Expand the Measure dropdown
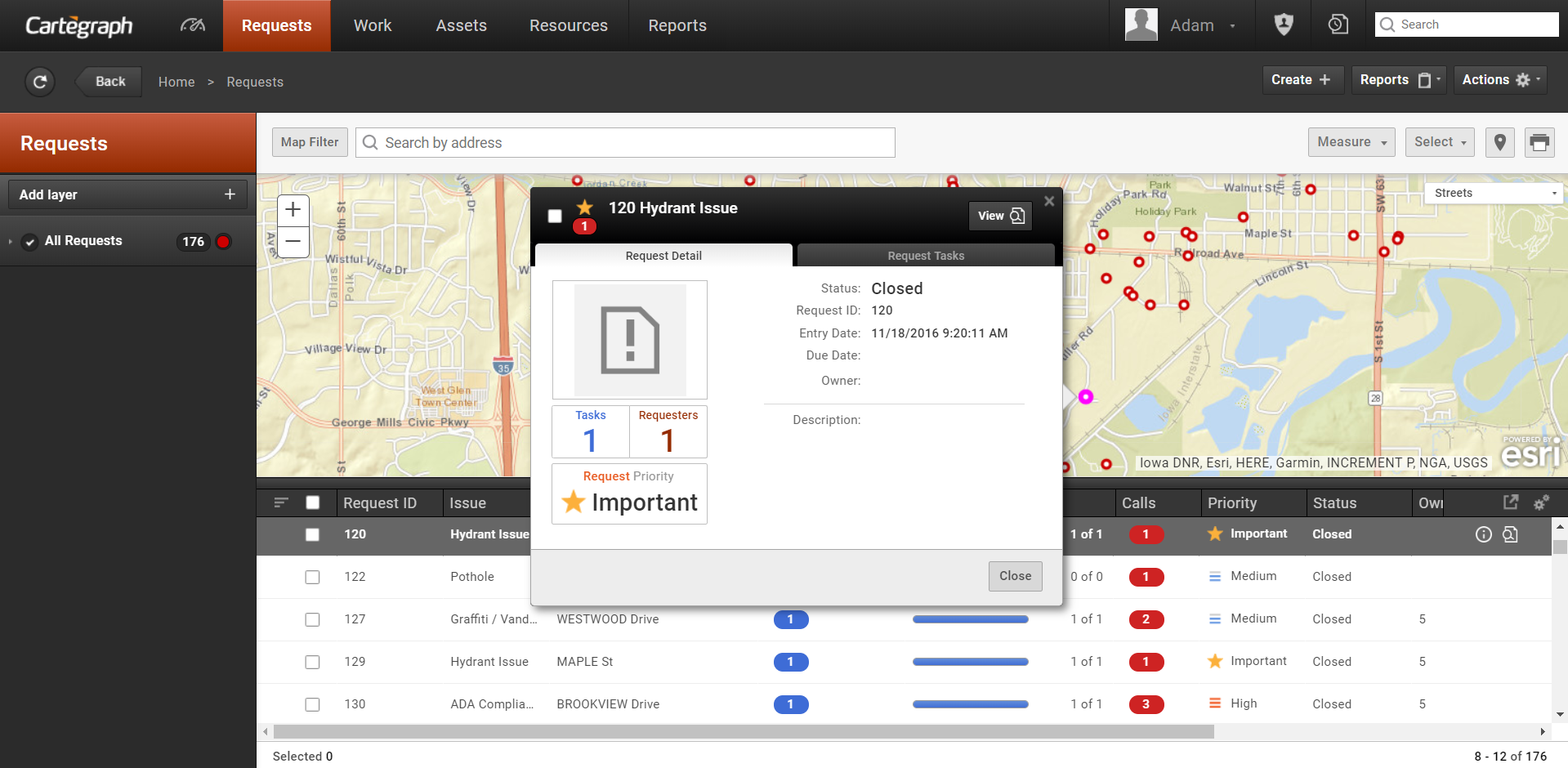1568x768 pixels. pyautogui.click(x=1351, y=142)
